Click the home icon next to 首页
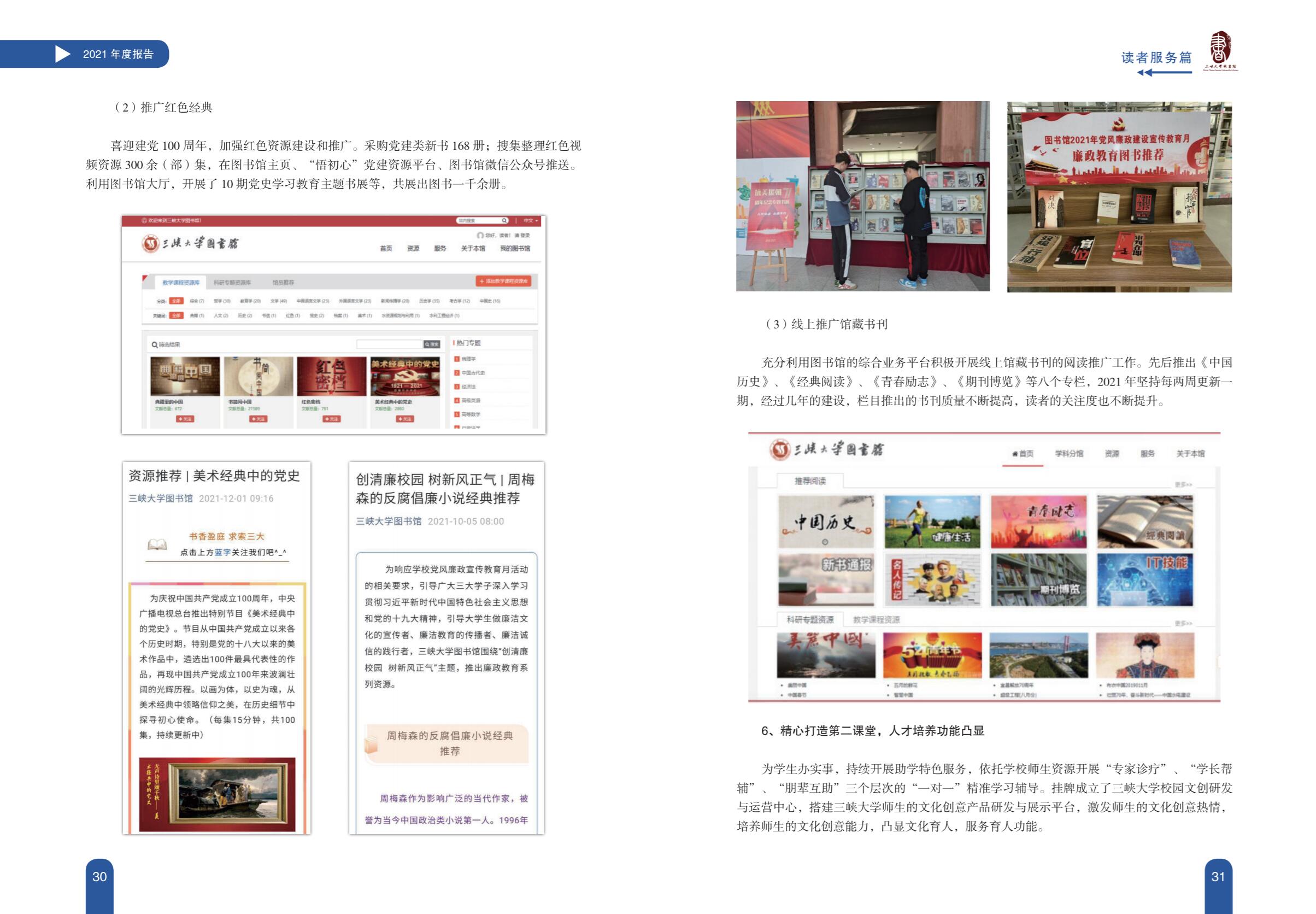This screenshot has height=914, width=1316. click(1015, 454)
